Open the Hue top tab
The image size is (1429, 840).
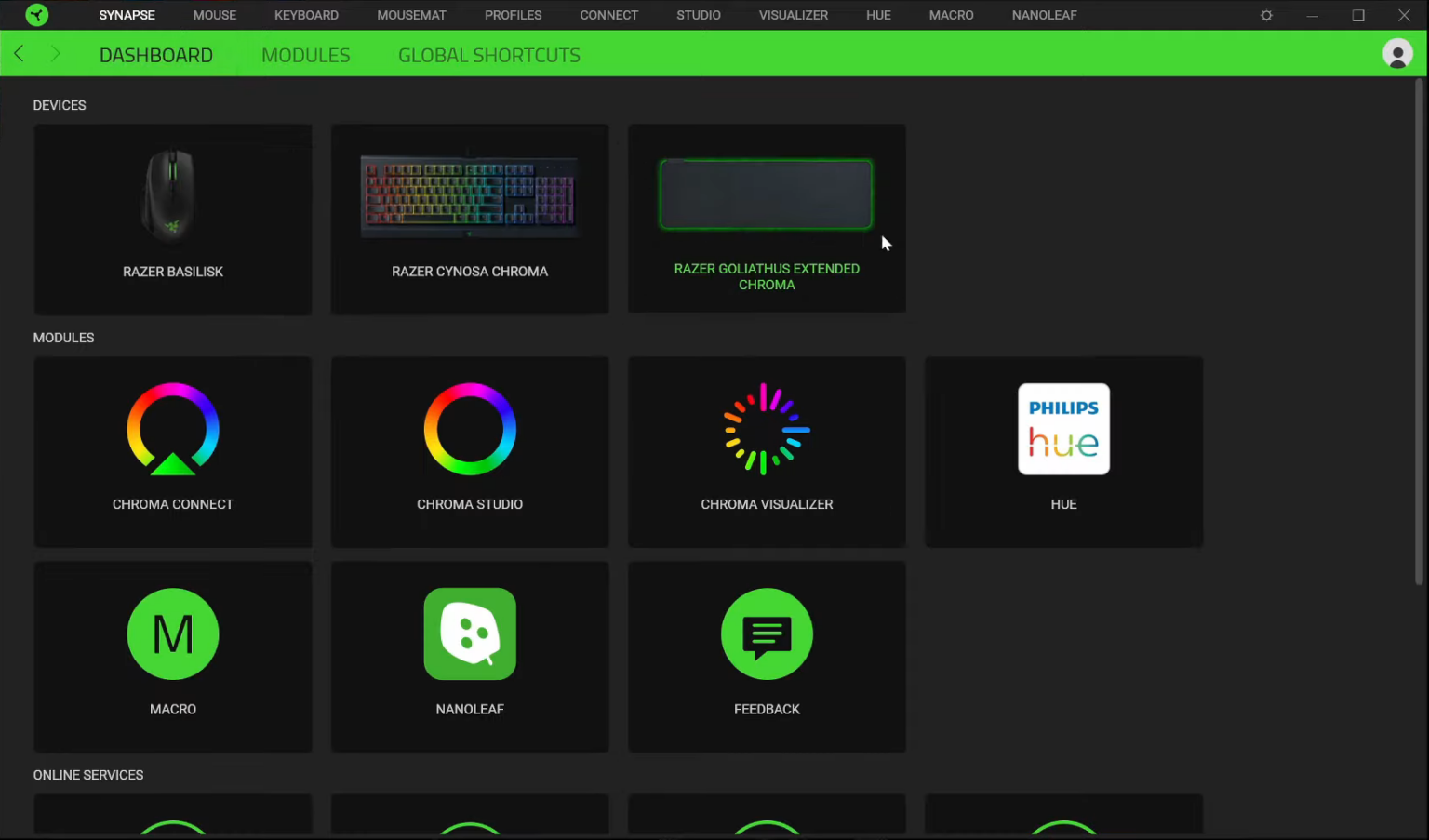[x=878, y=15]
